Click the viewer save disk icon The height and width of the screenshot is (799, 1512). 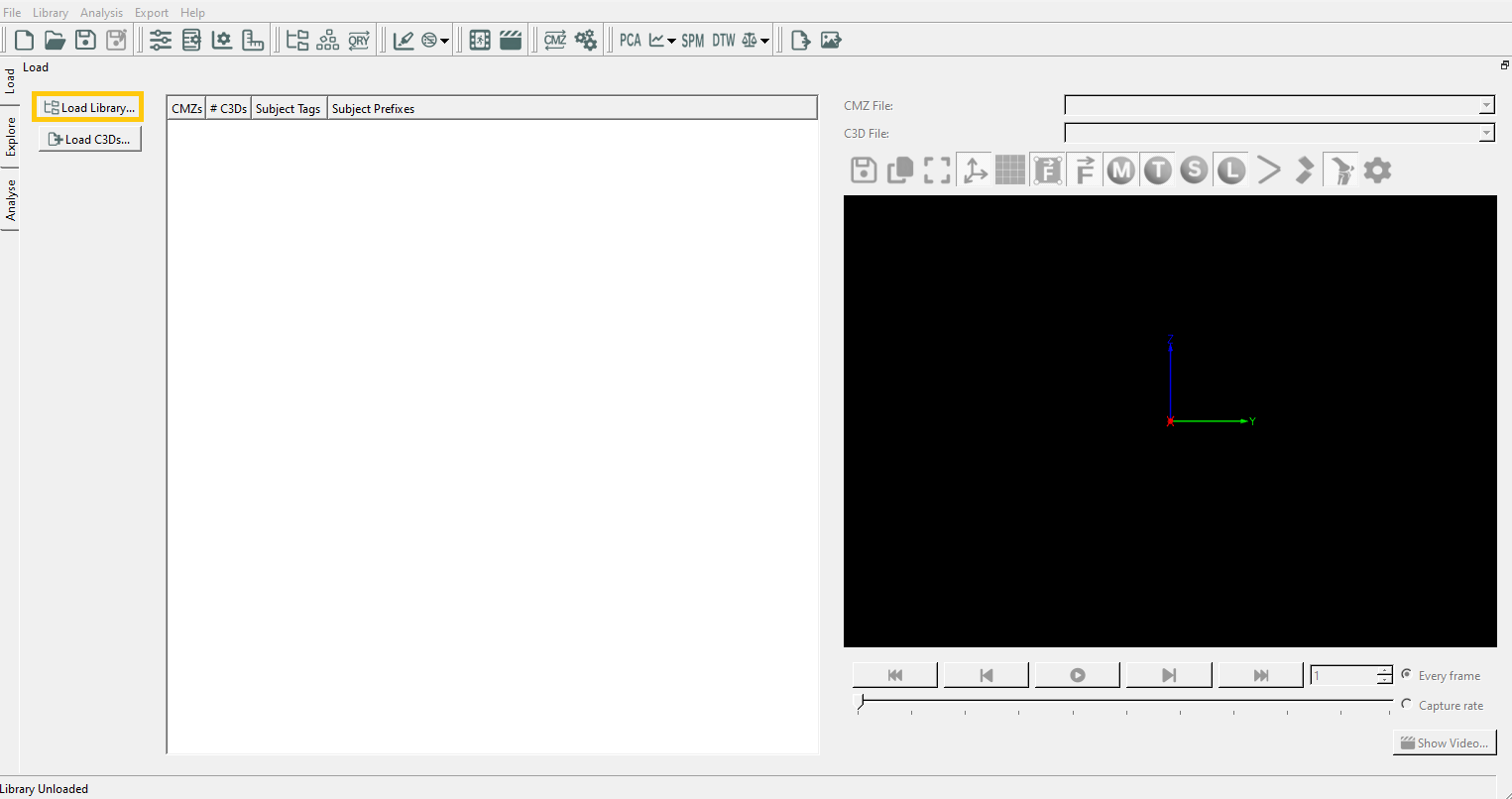(x=864, y=171)
